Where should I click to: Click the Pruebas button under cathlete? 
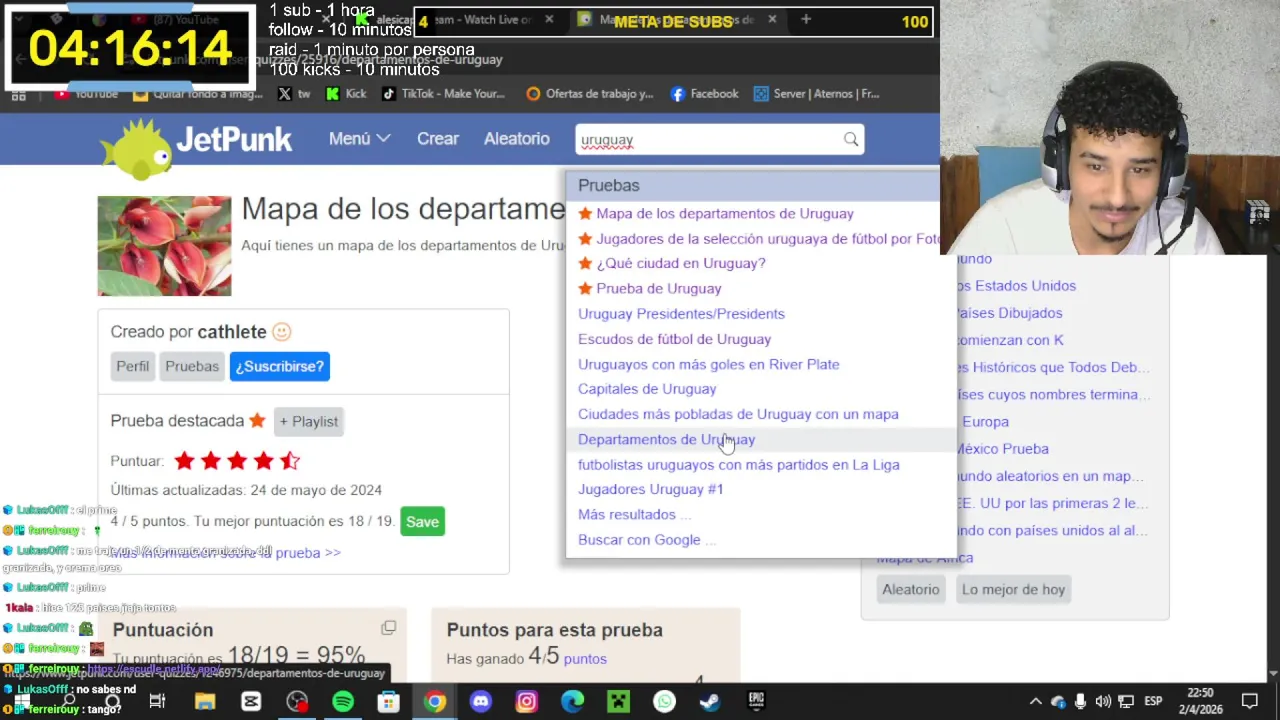click(192, 366)
